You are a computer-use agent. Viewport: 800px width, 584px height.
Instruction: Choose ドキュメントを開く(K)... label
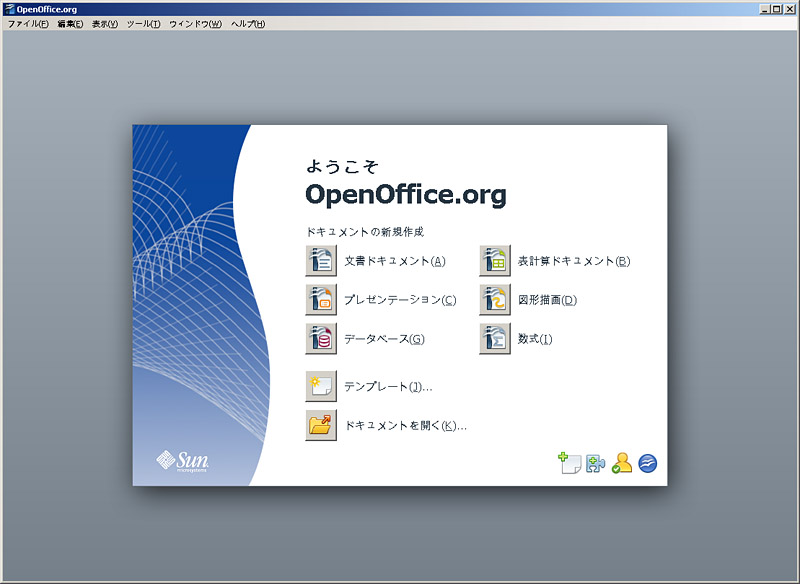point(406,425)
